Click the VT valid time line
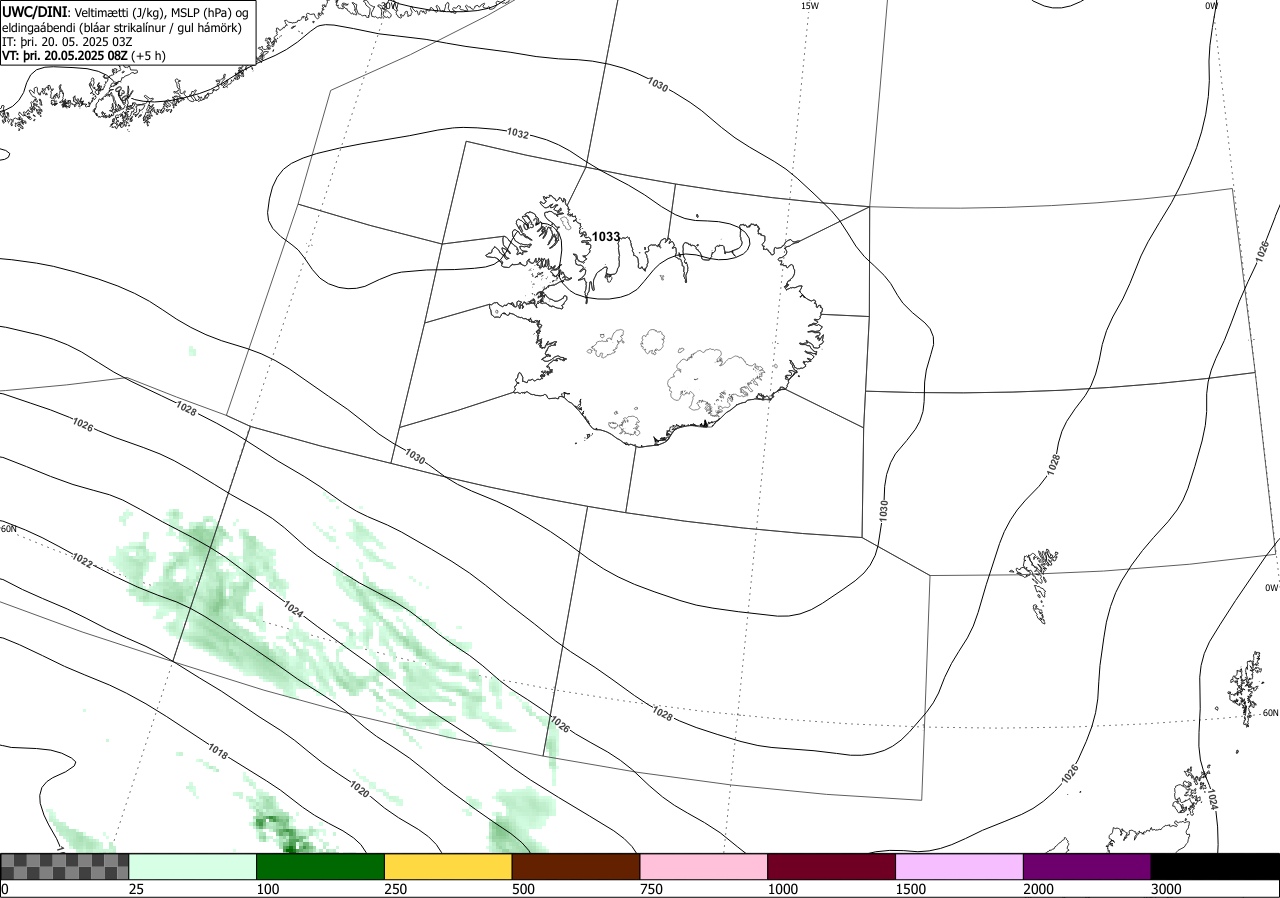The width and height of the screenshot is (1280, 898). coord(84,56)
